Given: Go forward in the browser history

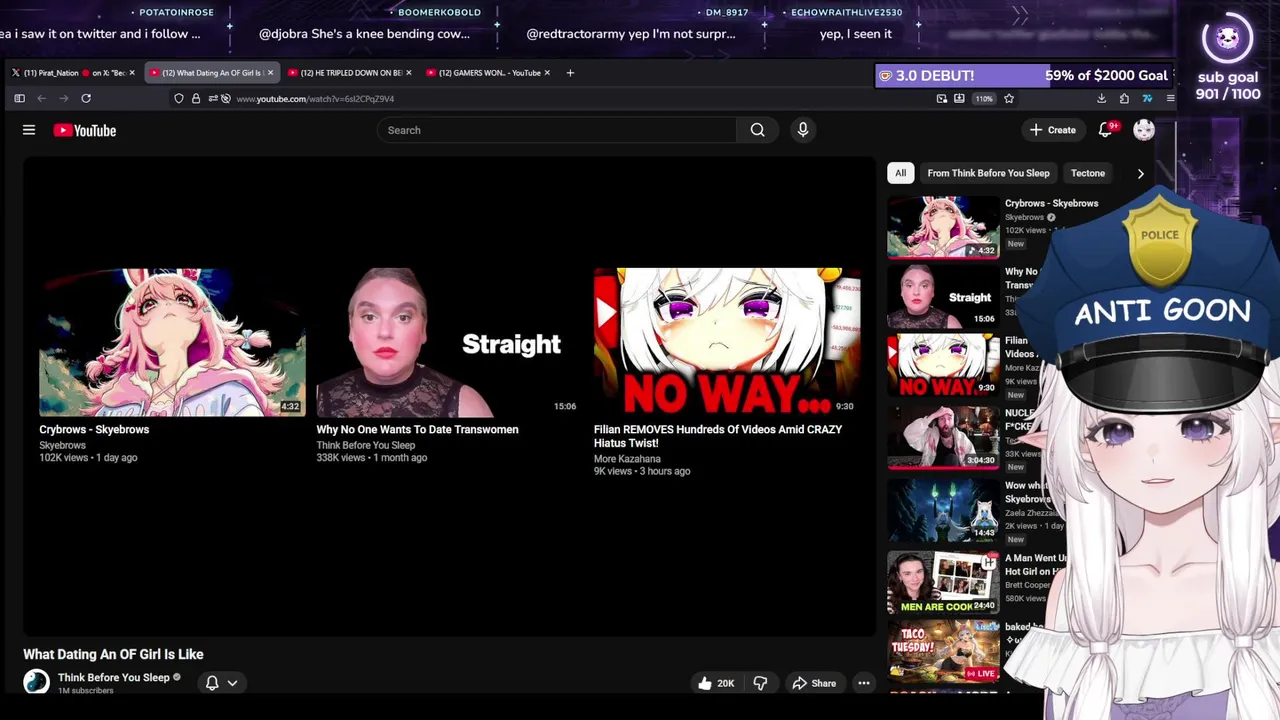Looking at the screenshot, I should tap(63, 98).
